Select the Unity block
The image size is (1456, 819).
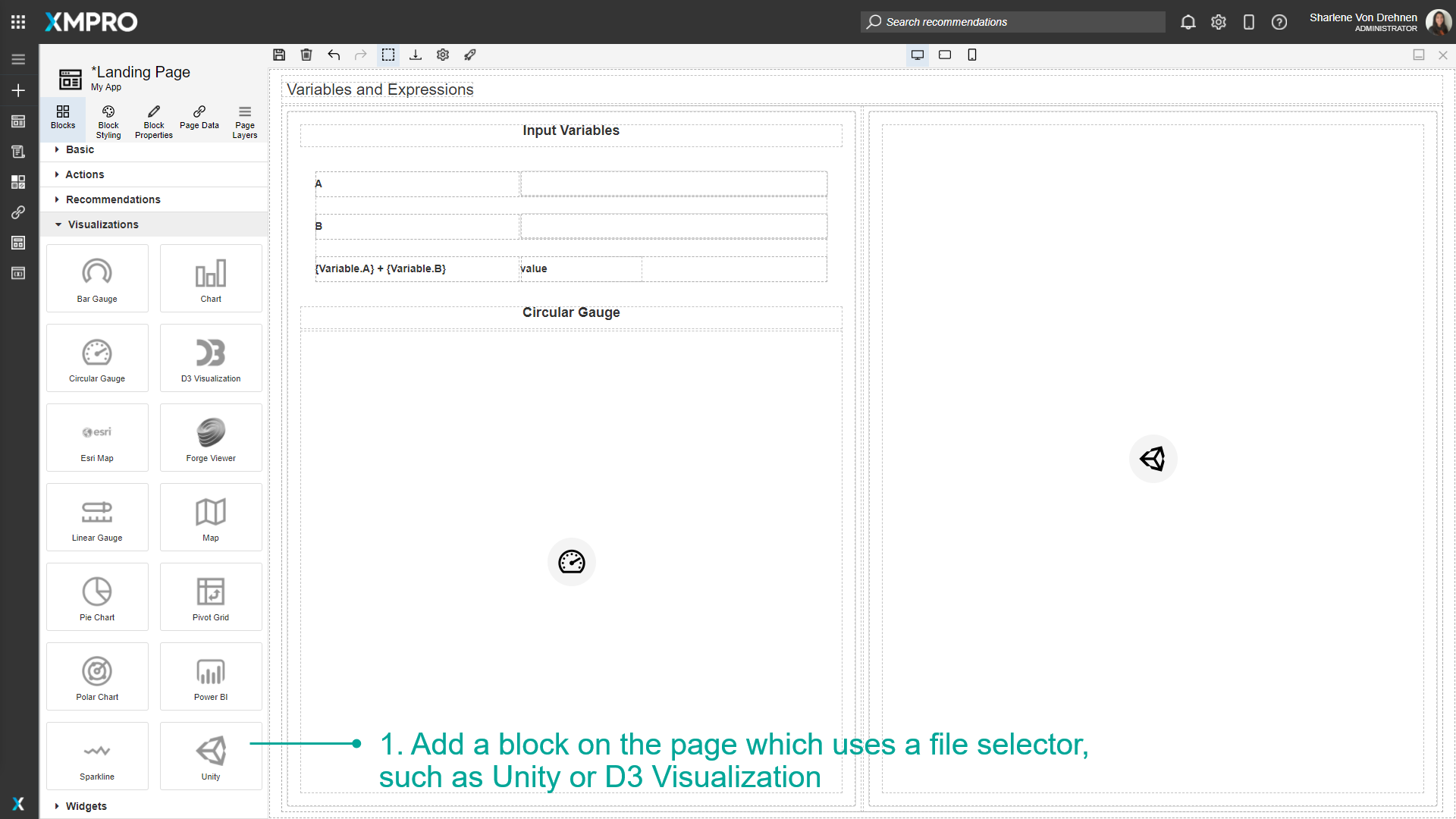(210, 755)
